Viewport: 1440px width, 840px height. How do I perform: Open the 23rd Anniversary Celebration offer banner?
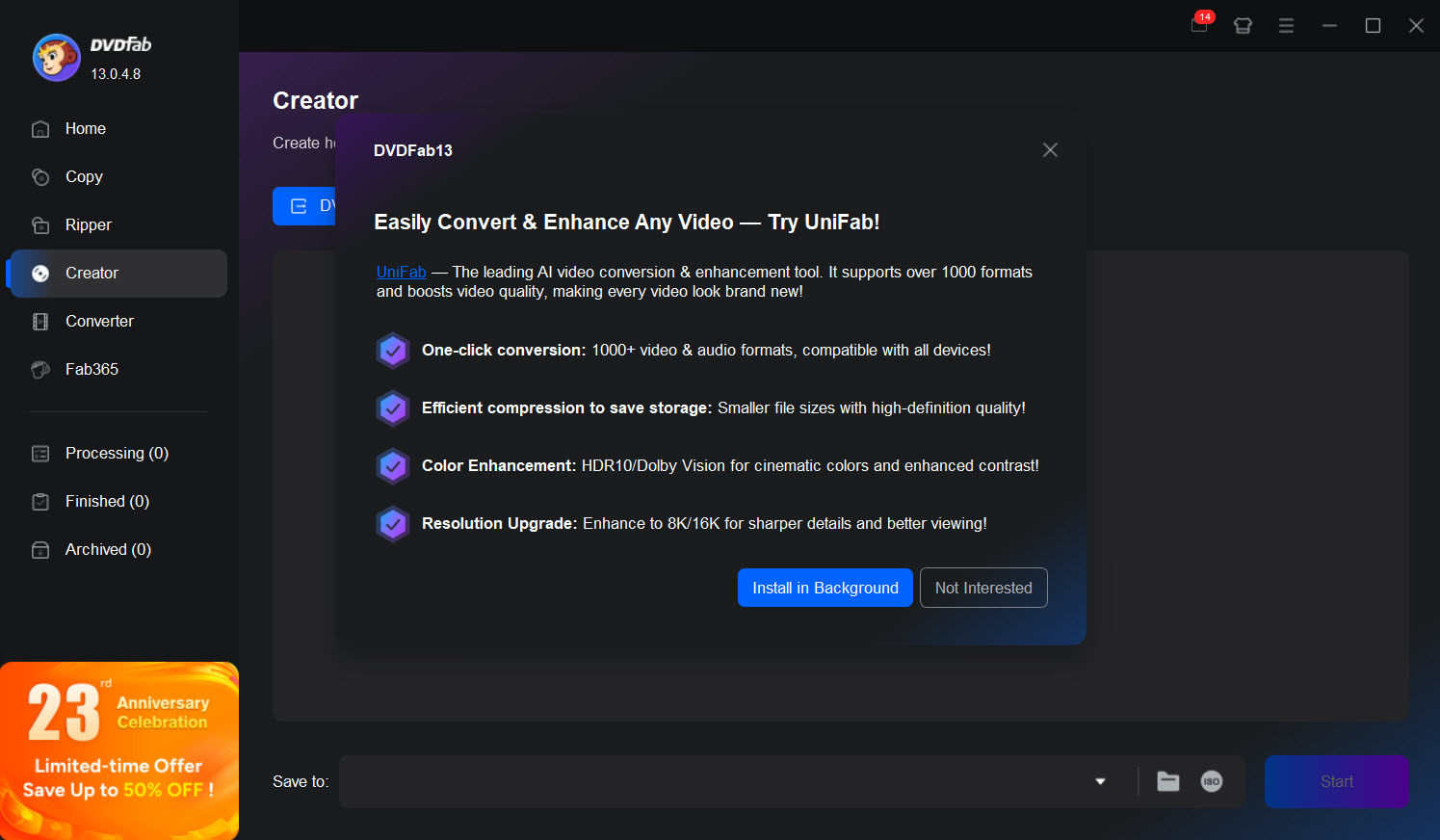119,750
